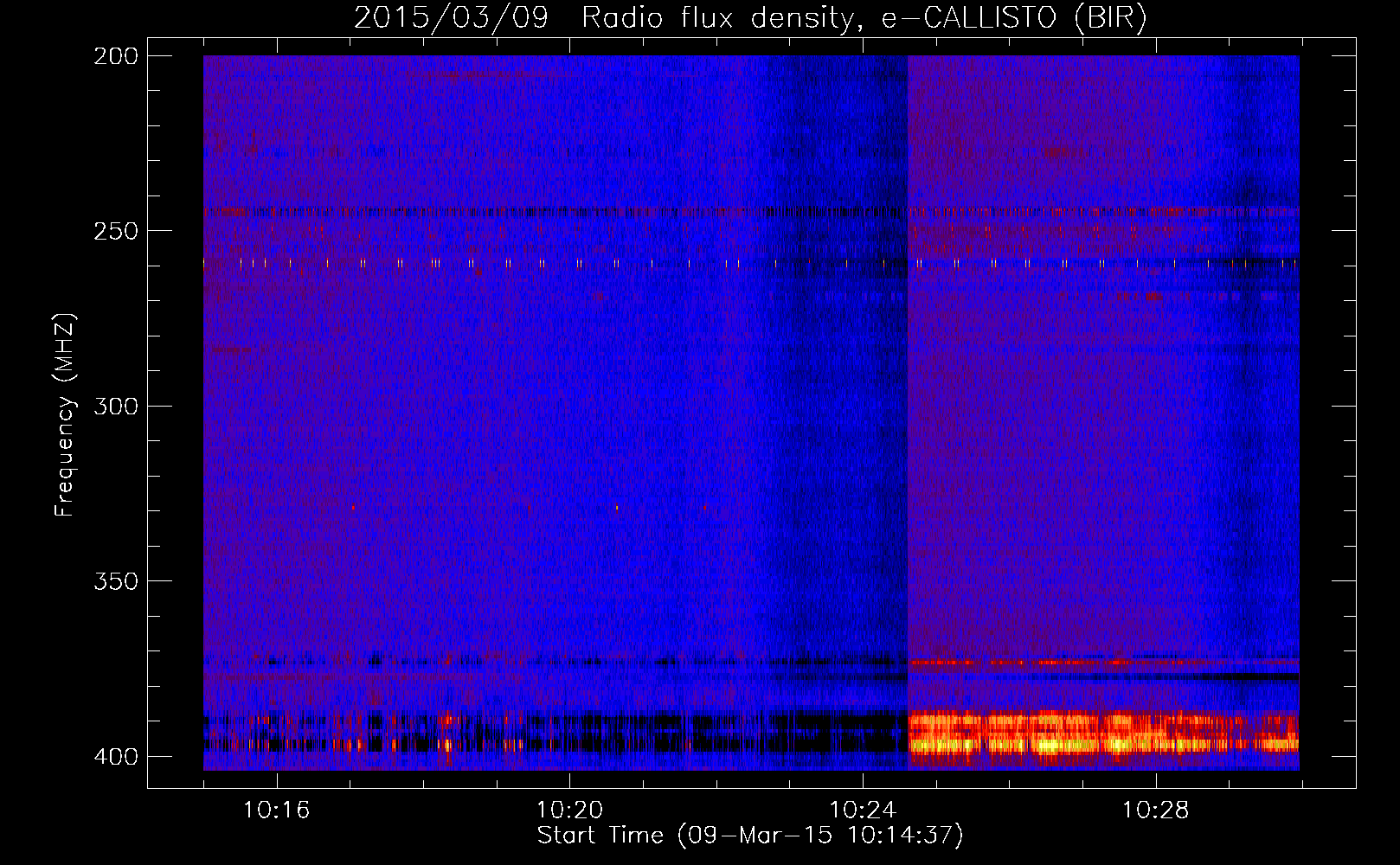
Task: Select the 300 frequency axis label
Action: click(115, 406)
